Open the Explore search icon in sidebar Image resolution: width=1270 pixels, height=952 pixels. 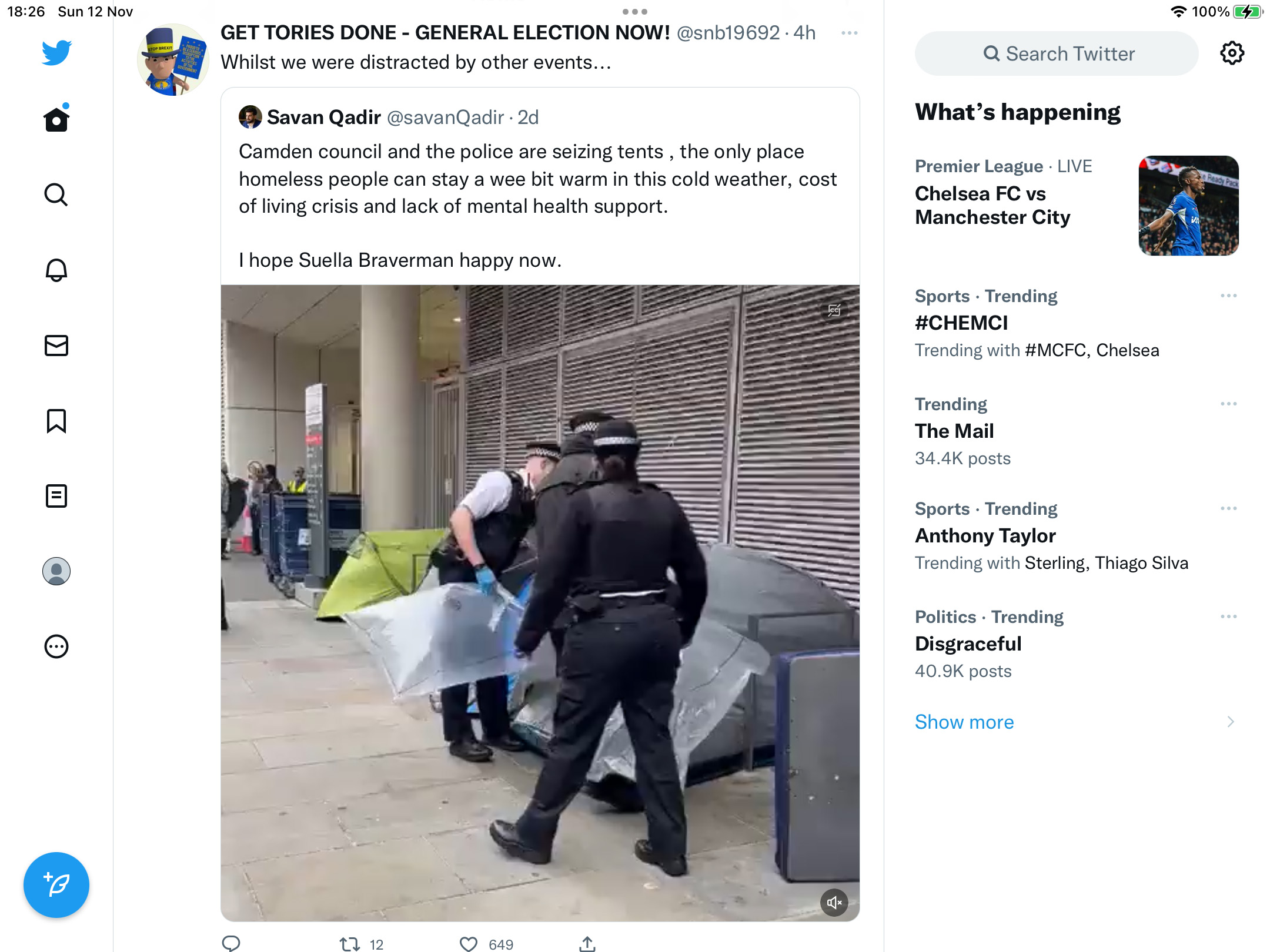click(x=56, y=195)
